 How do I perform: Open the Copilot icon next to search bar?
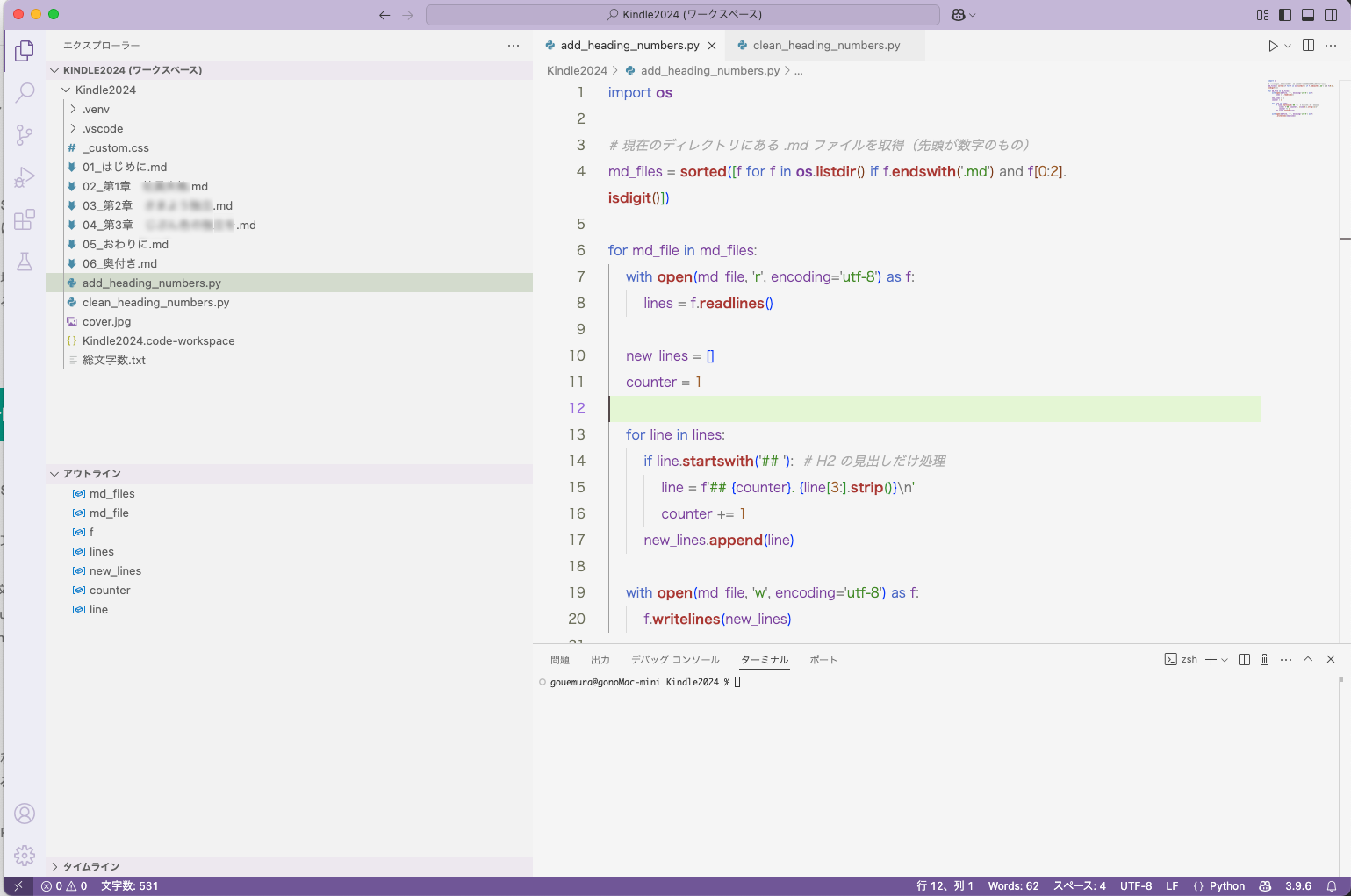pos(958,15)
